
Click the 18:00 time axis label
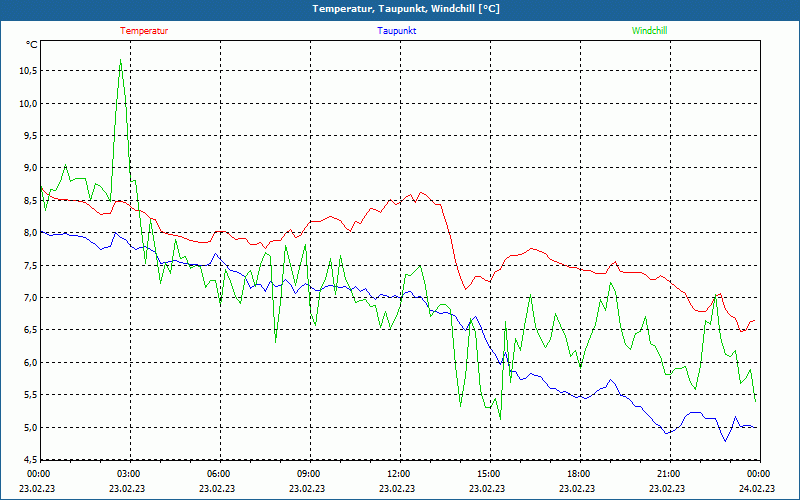click(x=579, y=474)
